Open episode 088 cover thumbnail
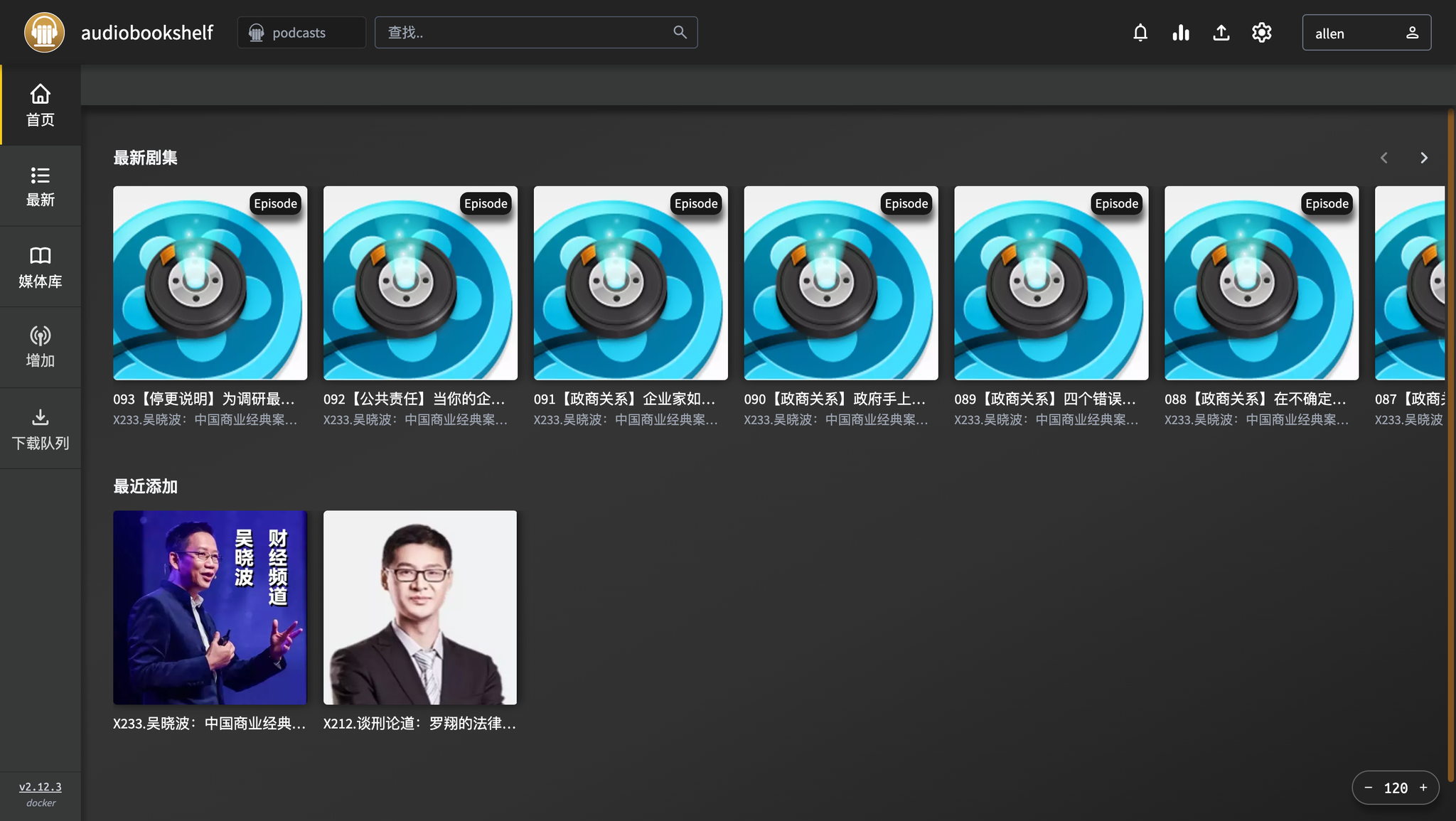This screenshot has height=821, width=1456. pyautogui.click(x=1261, y=283)
